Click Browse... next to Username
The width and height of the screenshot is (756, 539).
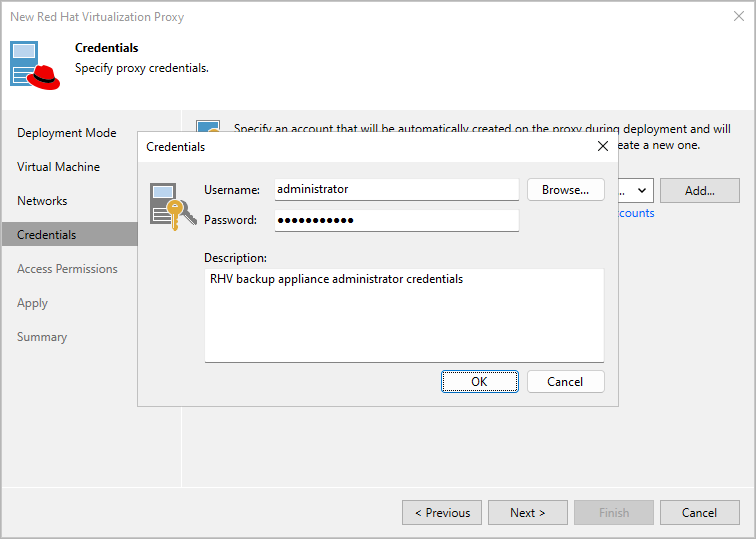point(566,190)
